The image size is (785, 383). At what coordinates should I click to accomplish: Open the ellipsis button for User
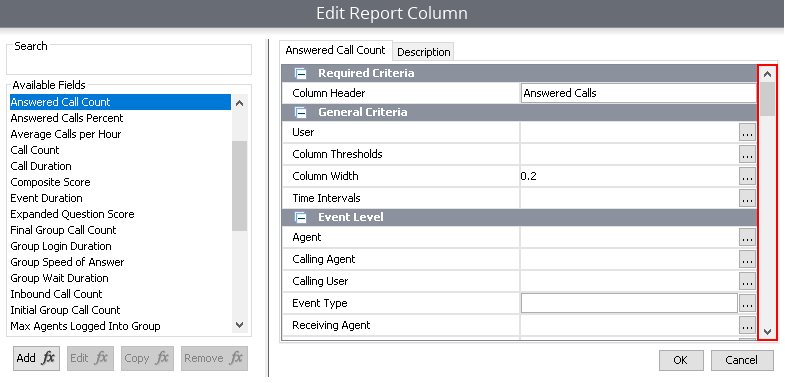click(x=747, y=133)
